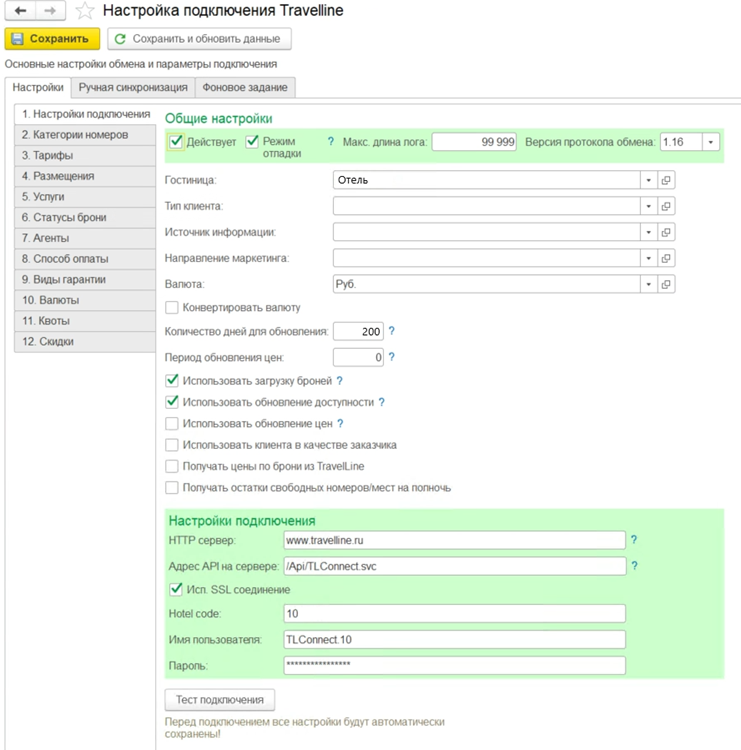The width and height of the screenshot is (741, 750).
Task: Enable Получать цены по брони из TravelLine
Action: pyautogui.click(x=172, y=466)
